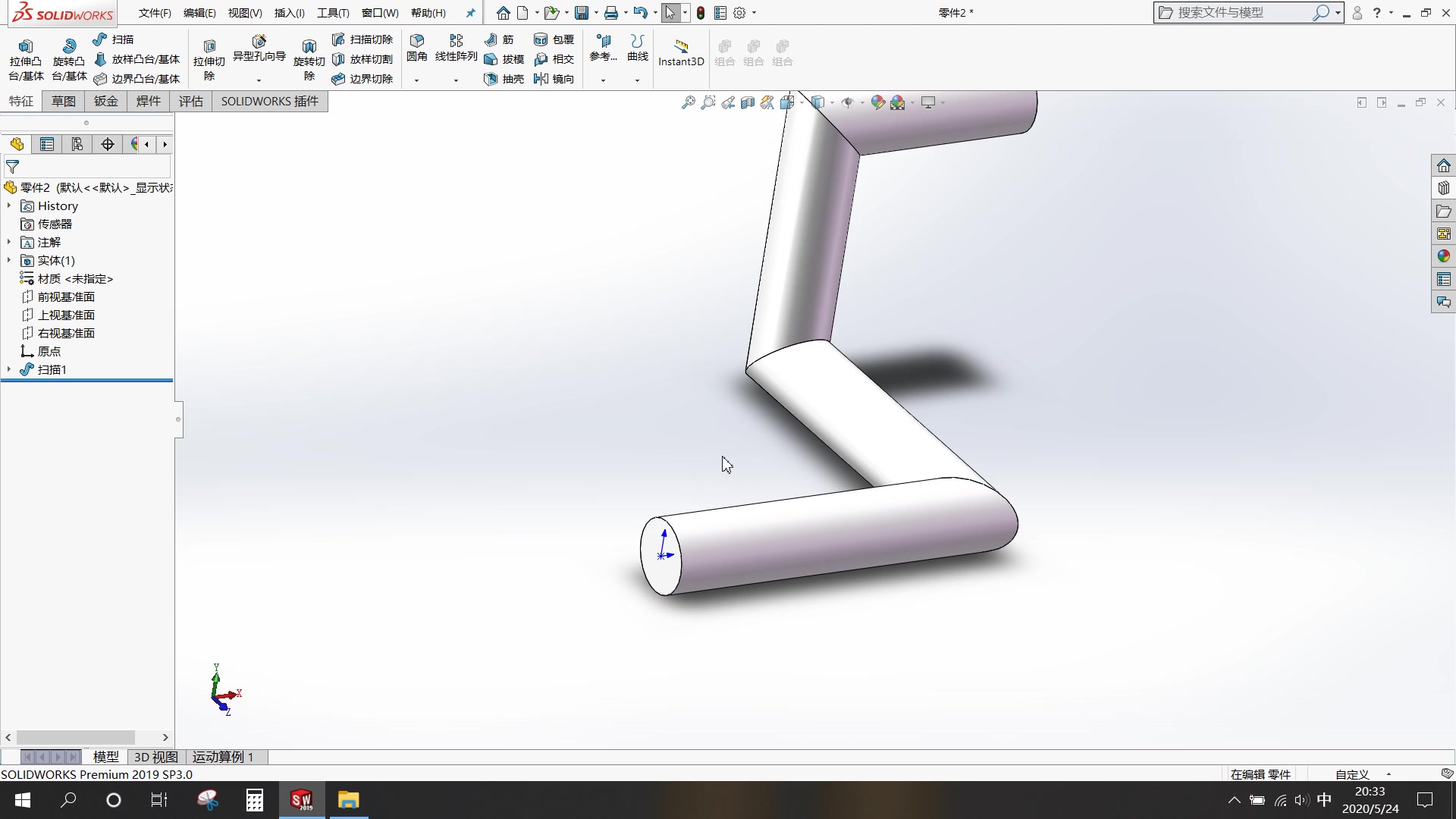Activate the 抽壳 shell tool
This screenshot has width=1456, height=819.
(x=504, y=79)
